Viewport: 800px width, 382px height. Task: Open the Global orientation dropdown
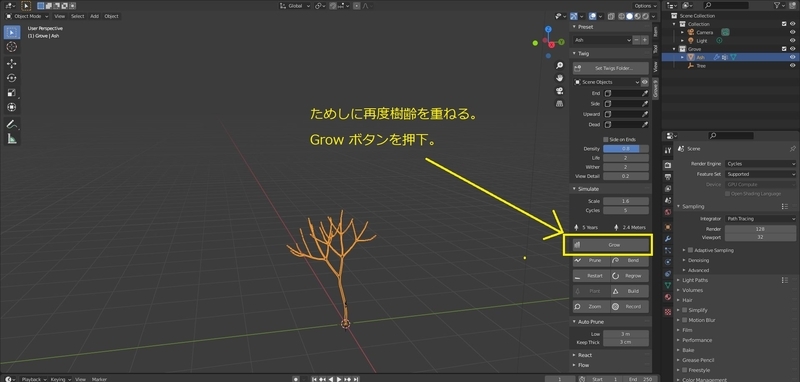(295, 6)
